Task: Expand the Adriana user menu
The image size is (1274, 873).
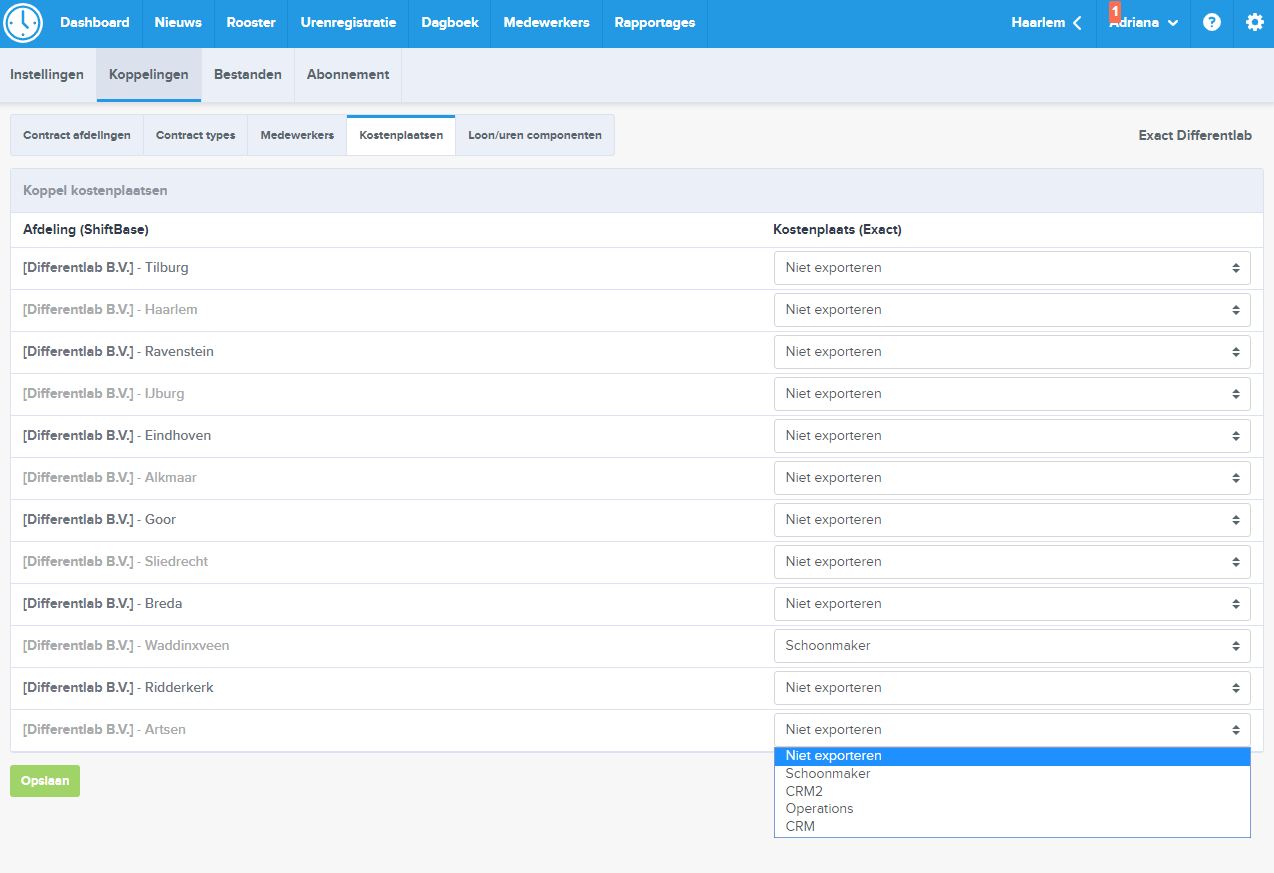Action: 1144,23
